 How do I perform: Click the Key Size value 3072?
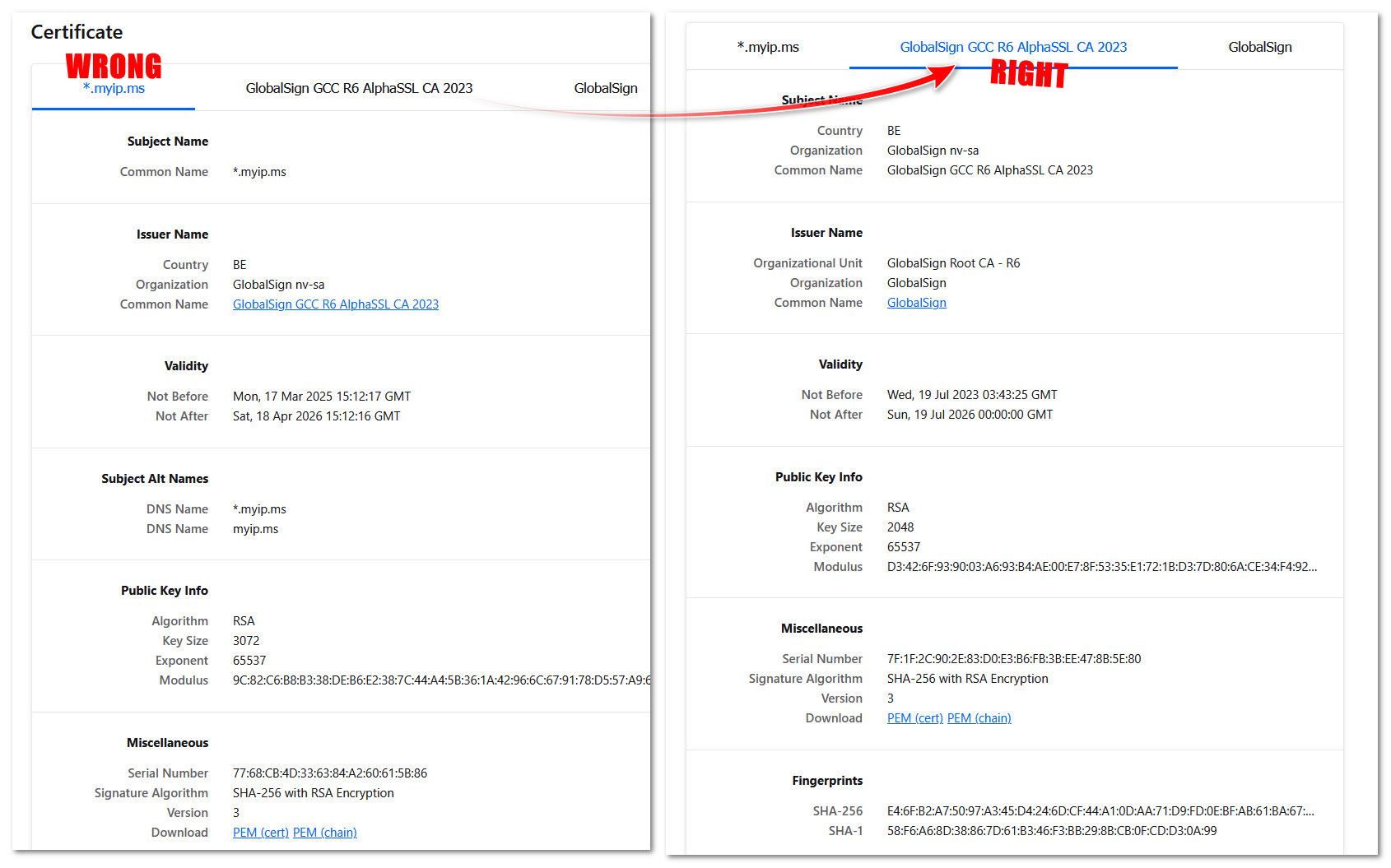pos(246,641)
